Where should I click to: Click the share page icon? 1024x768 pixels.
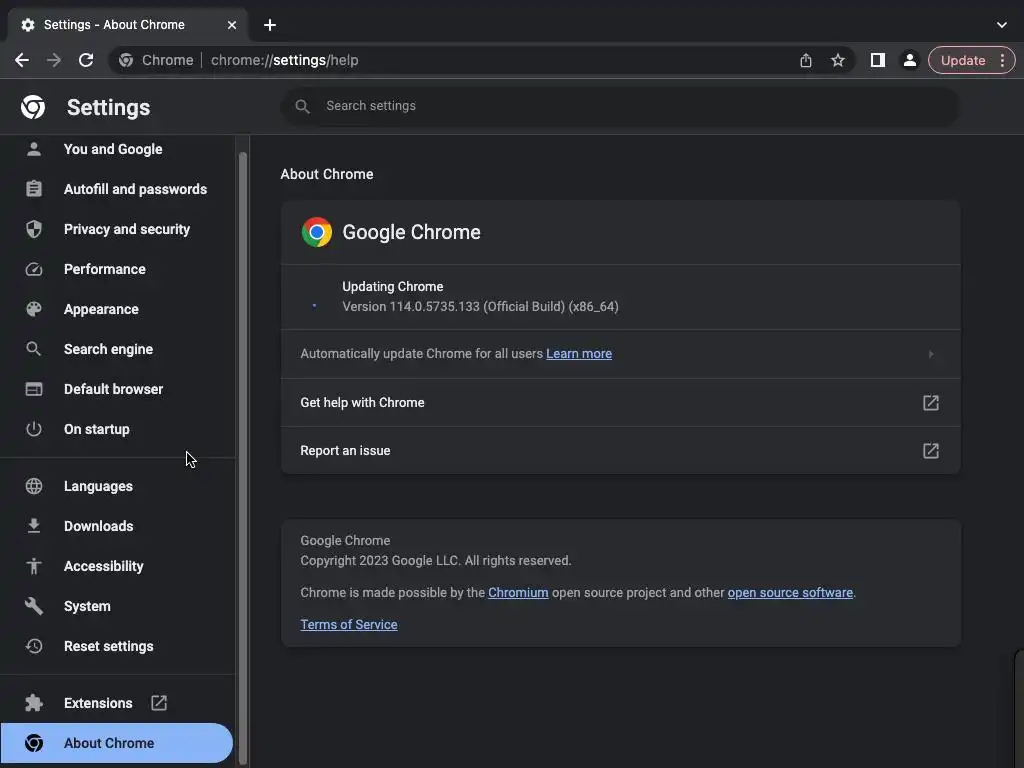pos(806,60)
